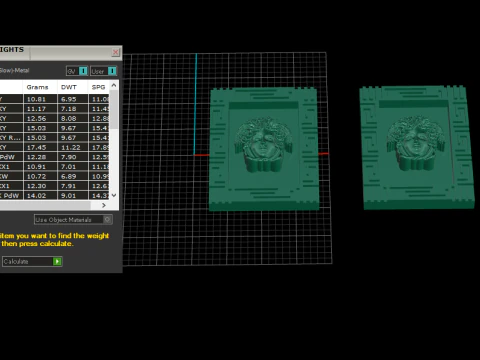This screenshot has width=480, height=360.
Task: Toggle the Use Object Materials option
Action: tap(73, 220)
